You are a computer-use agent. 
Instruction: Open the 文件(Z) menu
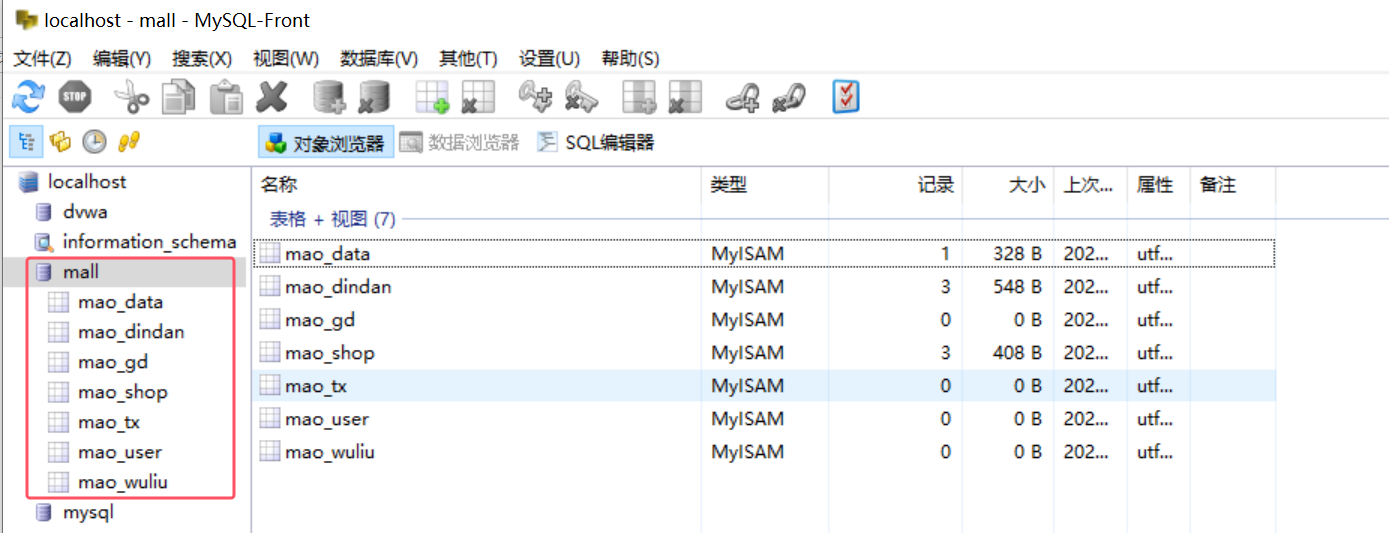pos(43,58)
